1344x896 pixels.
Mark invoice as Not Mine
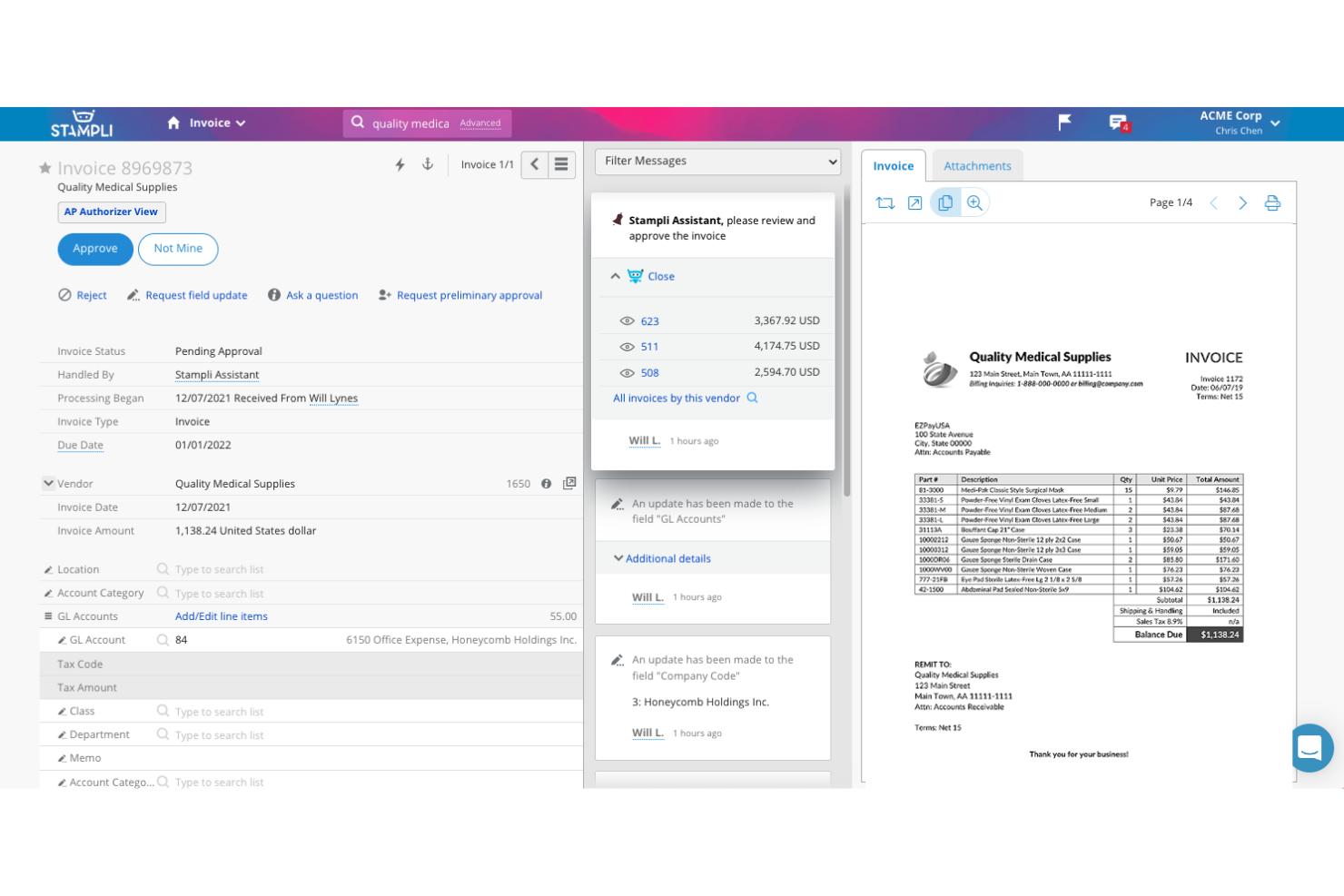(x=178, y=249)
